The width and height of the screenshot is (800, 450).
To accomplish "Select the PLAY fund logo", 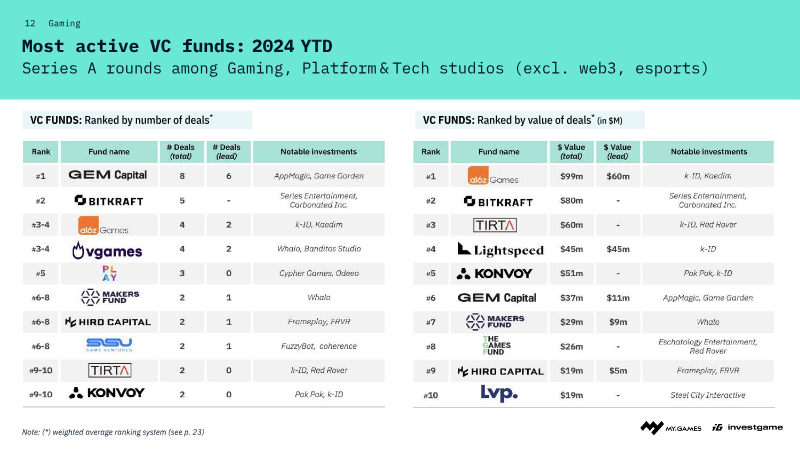I will point(109,273).
